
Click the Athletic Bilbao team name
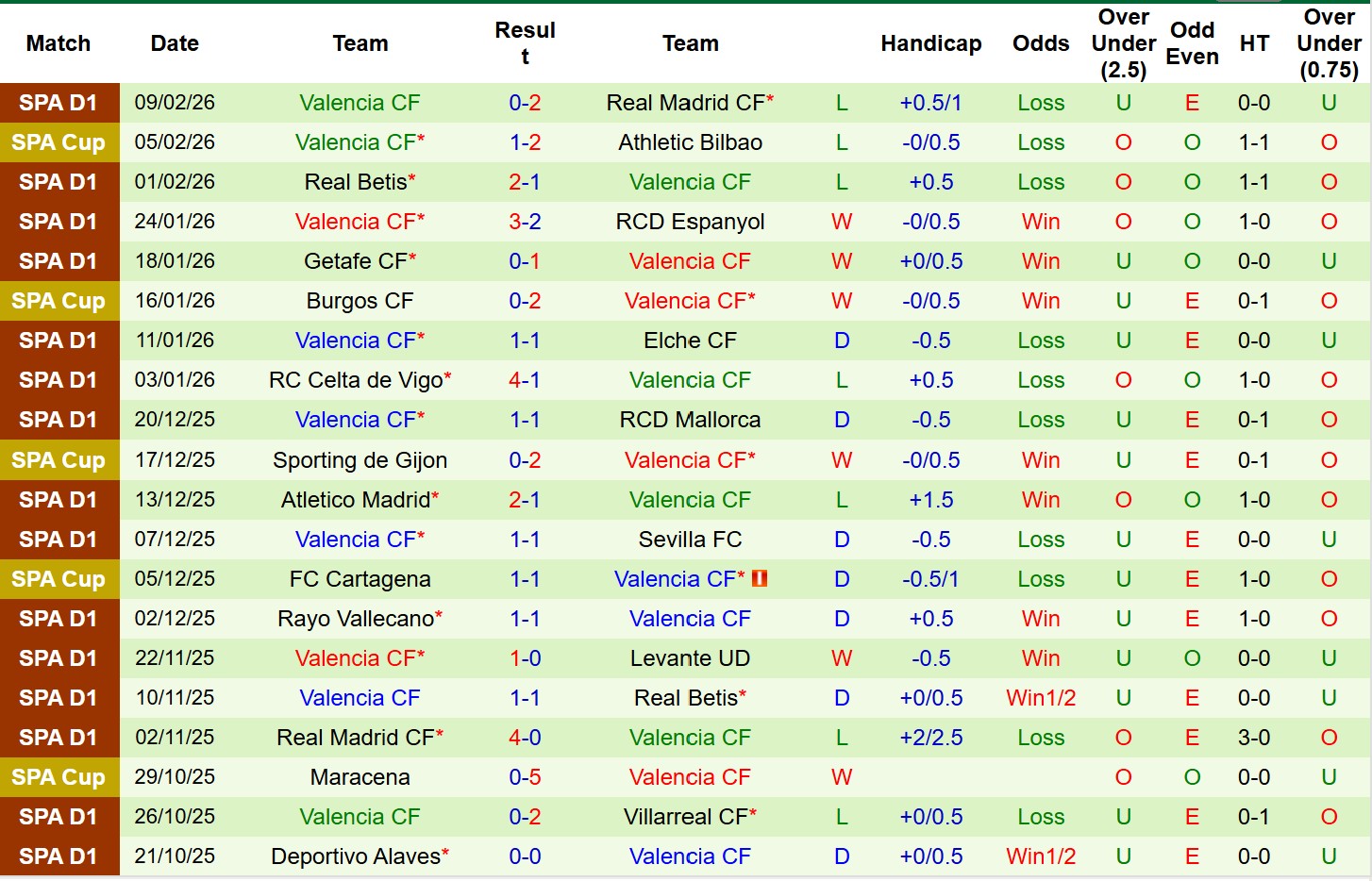click(x=690, y=142)
